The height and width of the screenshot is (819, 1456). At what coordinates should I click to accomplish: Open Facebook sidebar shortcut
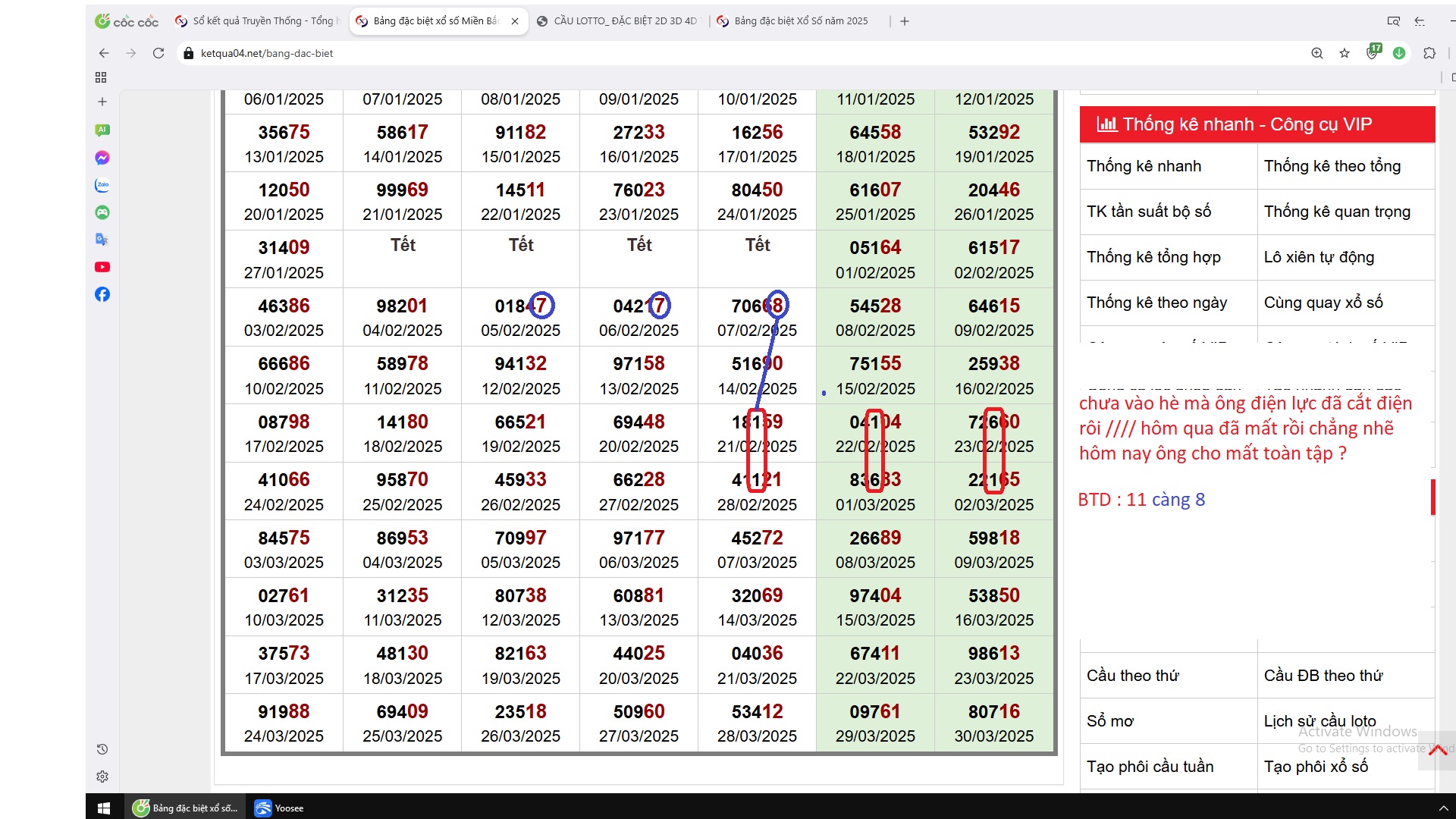click(102, 294)
